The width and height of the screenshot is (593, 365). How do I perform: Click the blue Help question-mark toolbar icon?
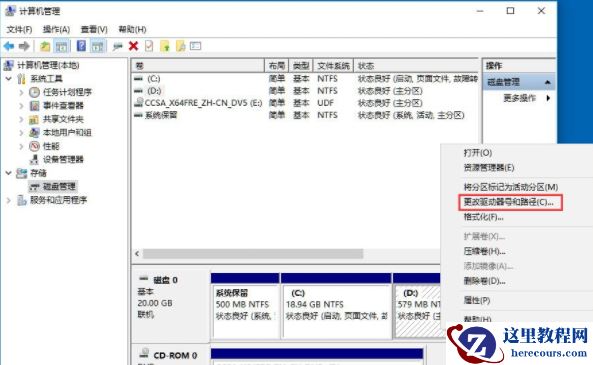[x=81, y=46]
